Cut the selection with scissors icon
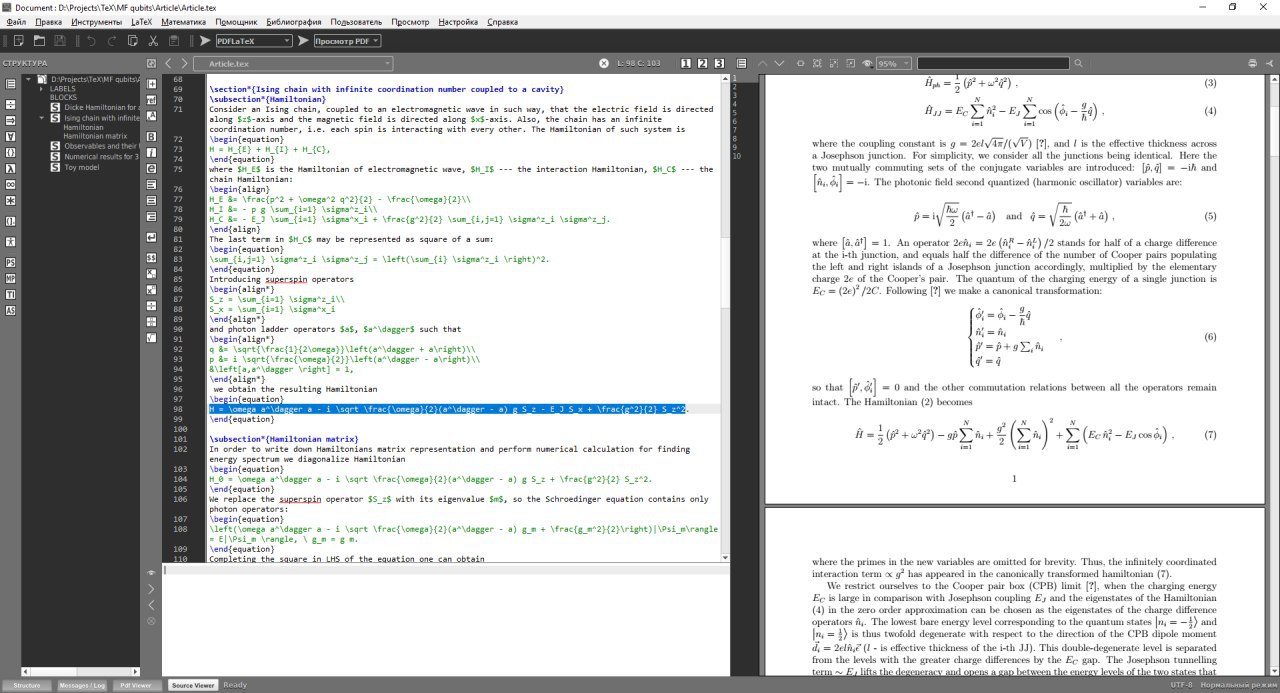This screenshot has height=693, width=1280. pos(153,41)
